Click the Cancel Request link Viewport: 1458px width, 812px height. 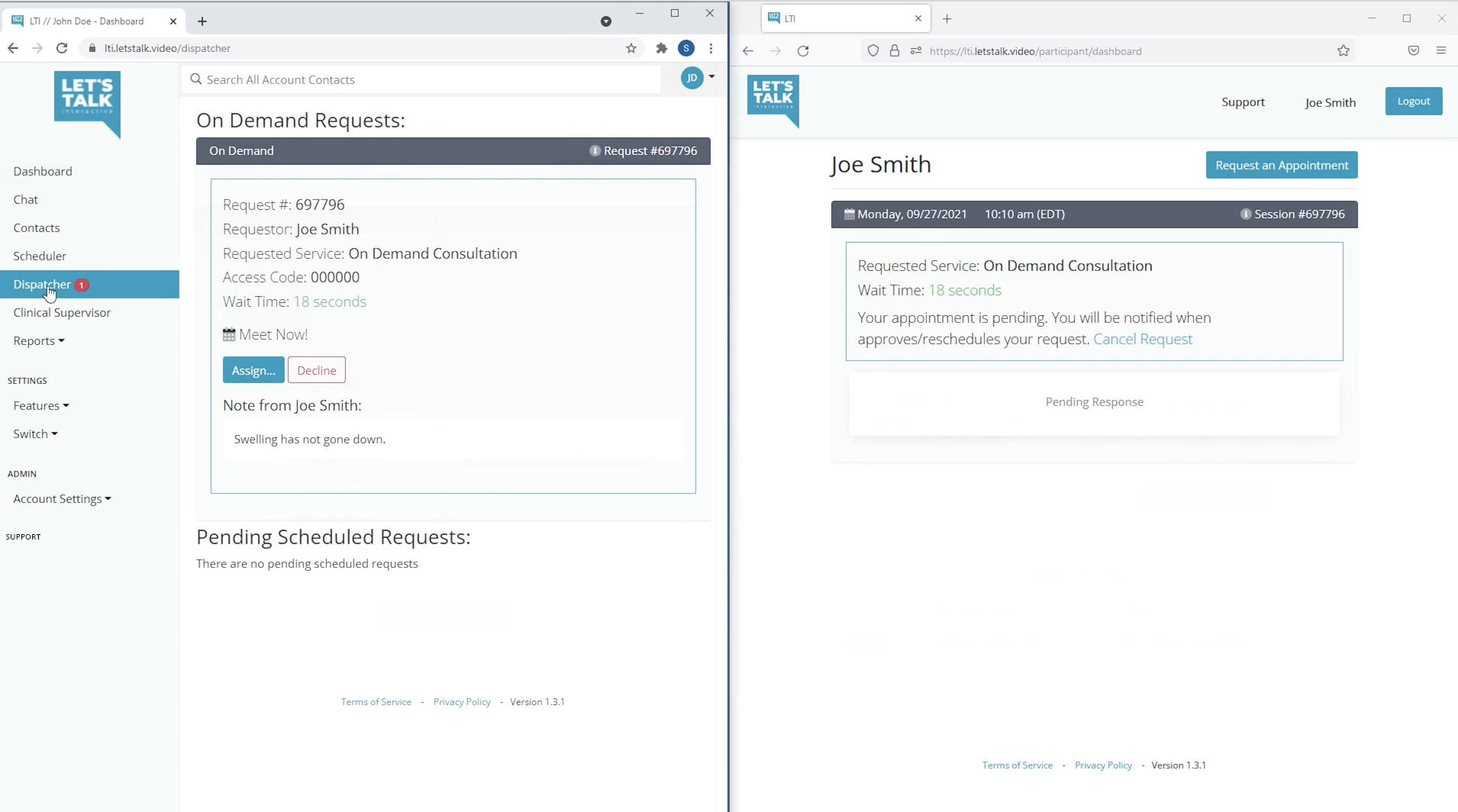tap(1143, 339)
